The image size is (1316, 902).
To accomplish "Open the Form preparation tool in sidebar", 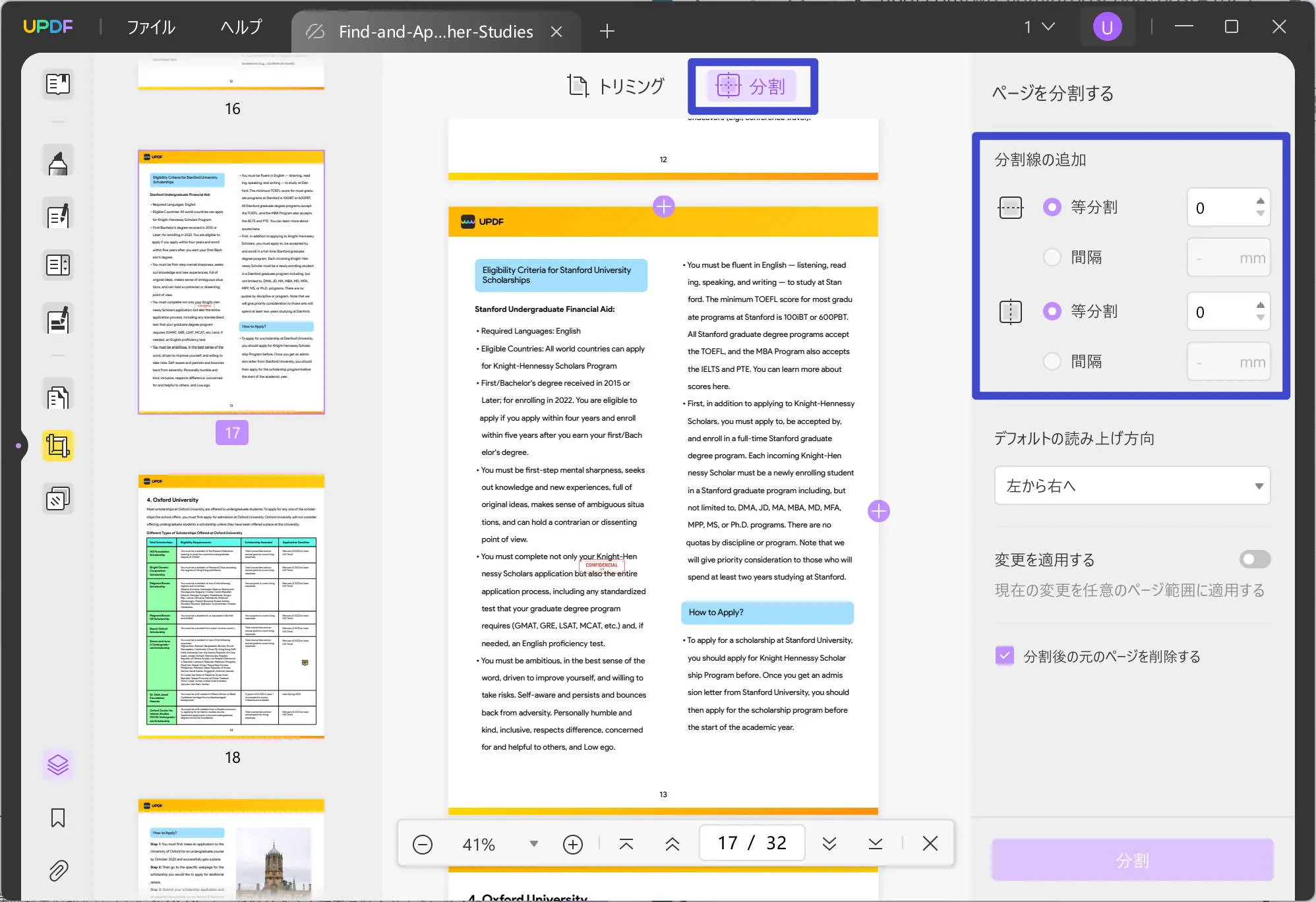I will [58, 266].
